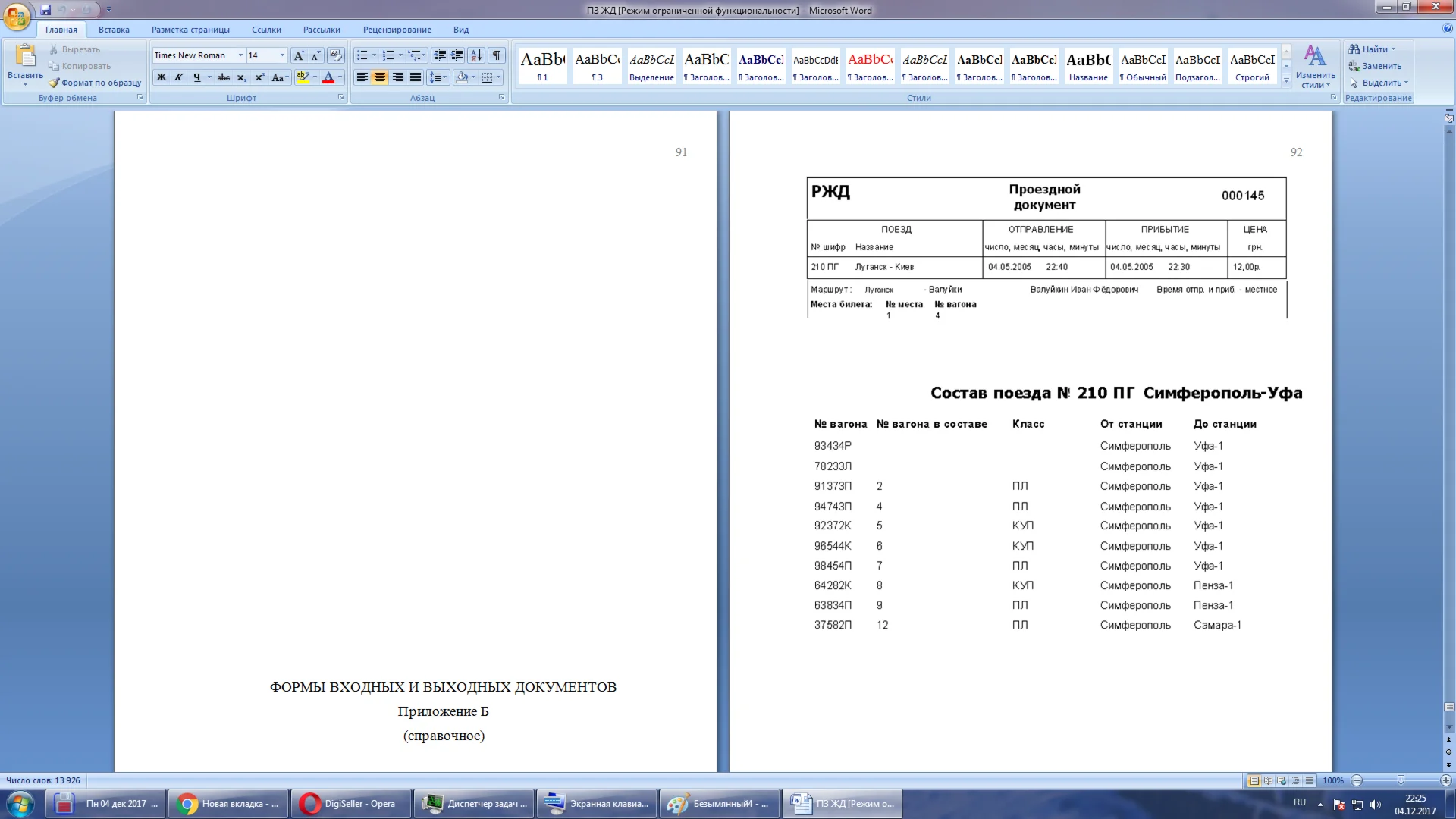Click the zoom slider handle

click(x=1401, y=780)
